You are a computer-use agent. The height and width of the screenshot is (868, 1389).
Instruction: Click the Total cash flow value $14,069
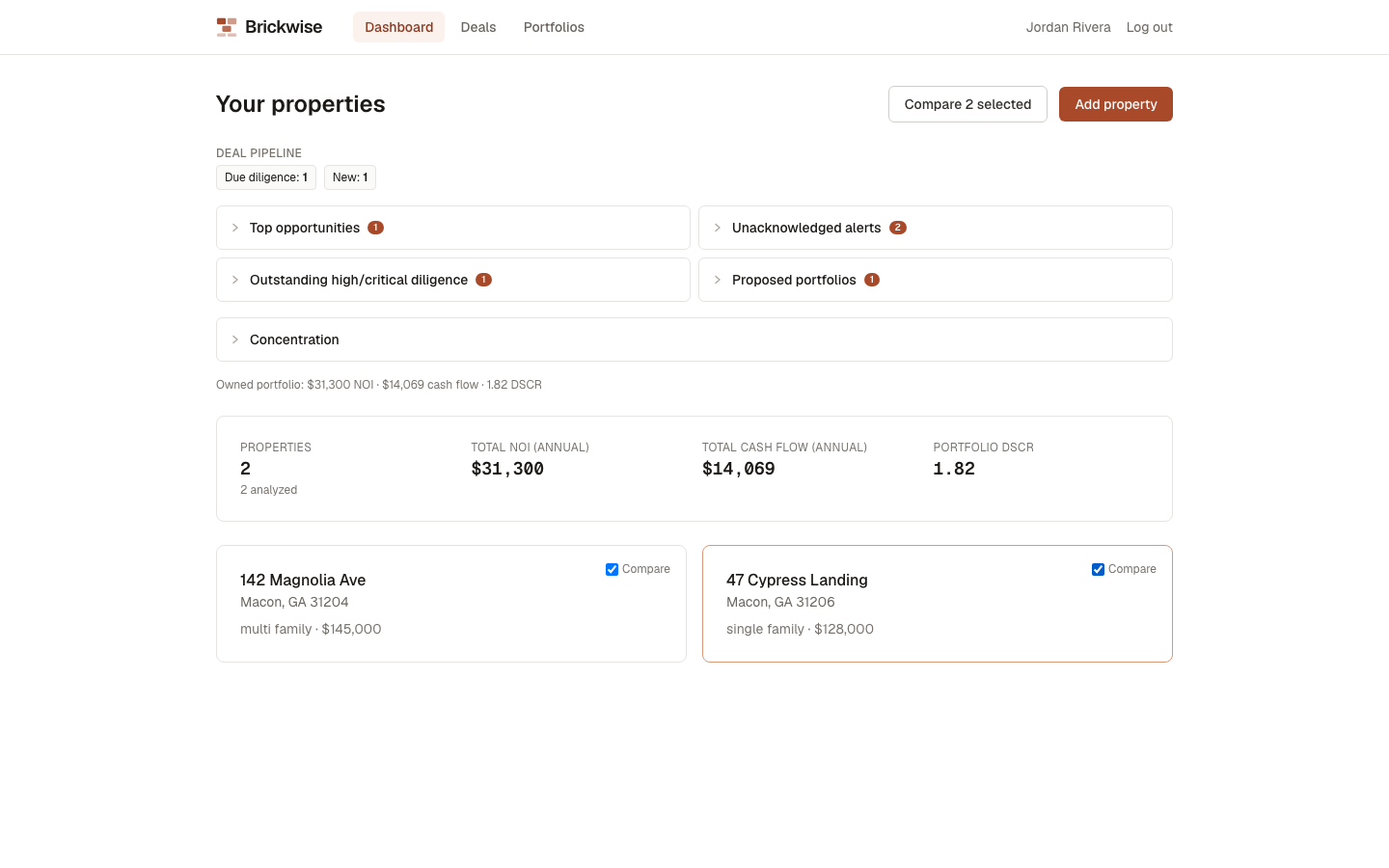pos(739,469)
